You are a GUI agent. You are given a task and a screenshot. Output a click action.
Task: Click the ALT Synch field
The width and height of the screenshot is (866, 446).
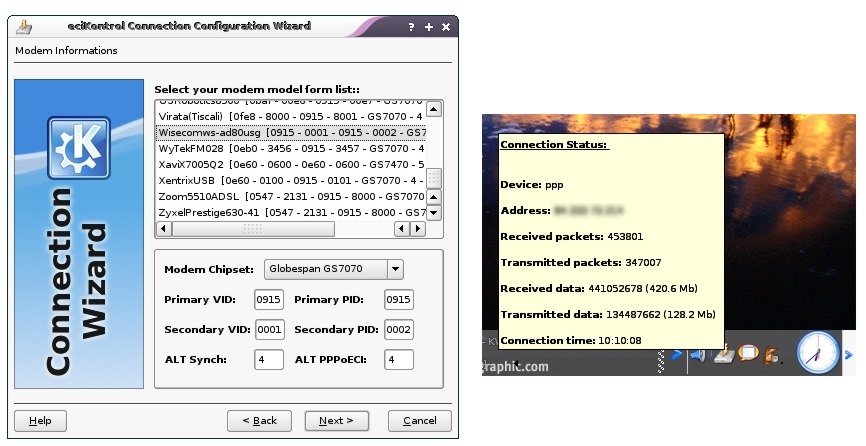tap(268, 359)
